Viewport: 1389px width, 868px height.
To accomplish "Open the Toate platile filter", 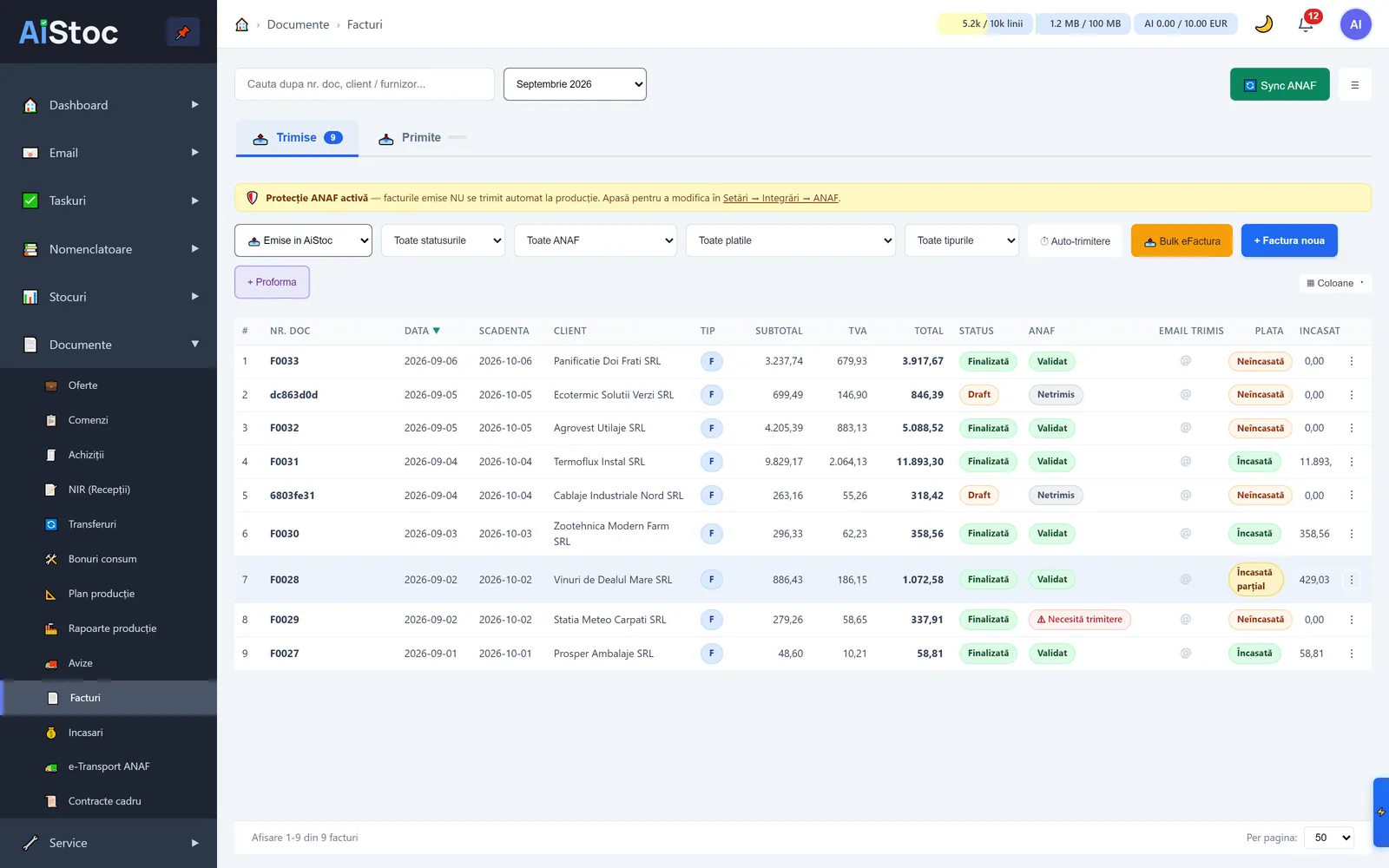I will (791, 240).
